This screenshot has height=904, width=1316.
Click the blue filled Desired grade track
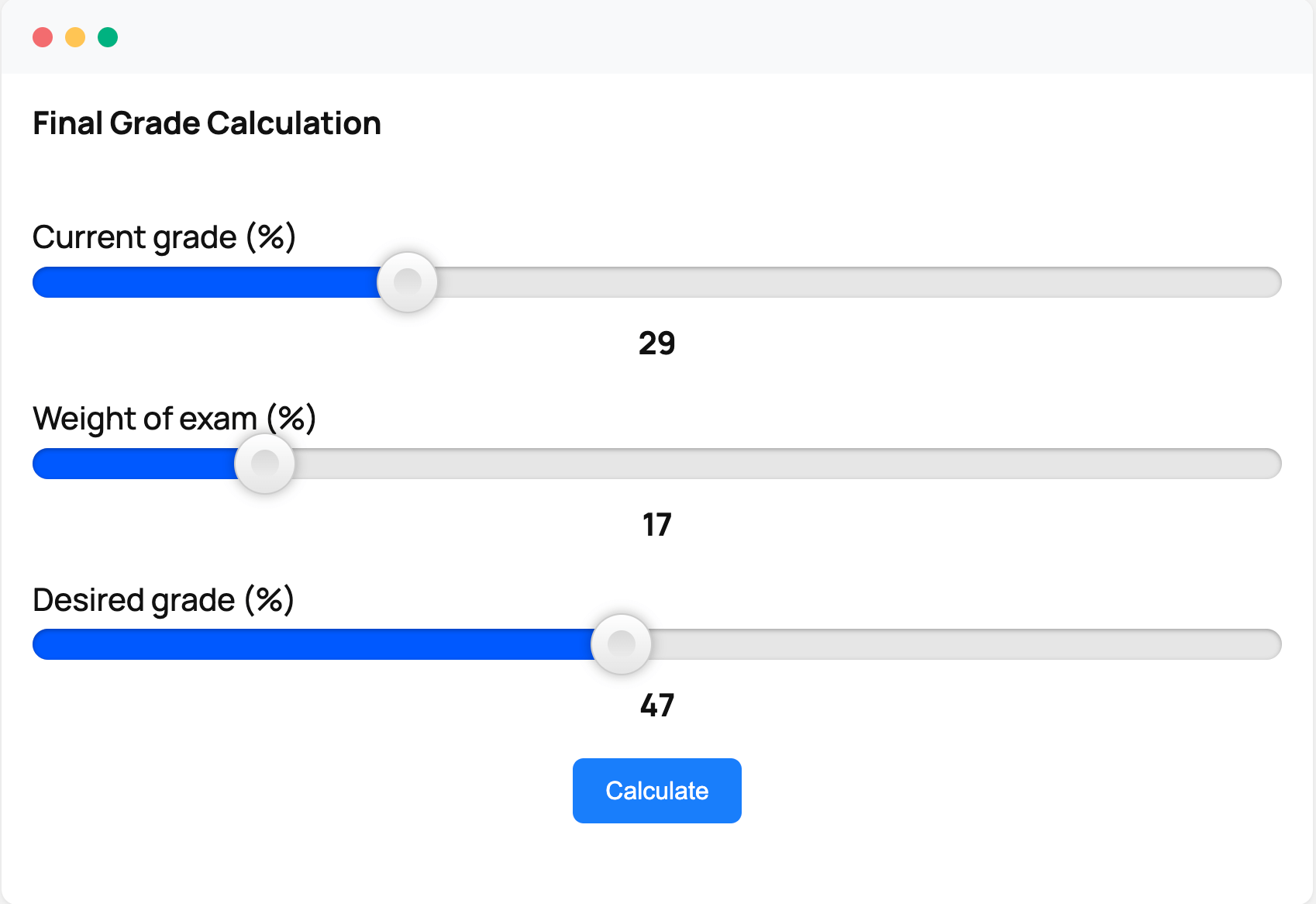(x=312, y=644)
